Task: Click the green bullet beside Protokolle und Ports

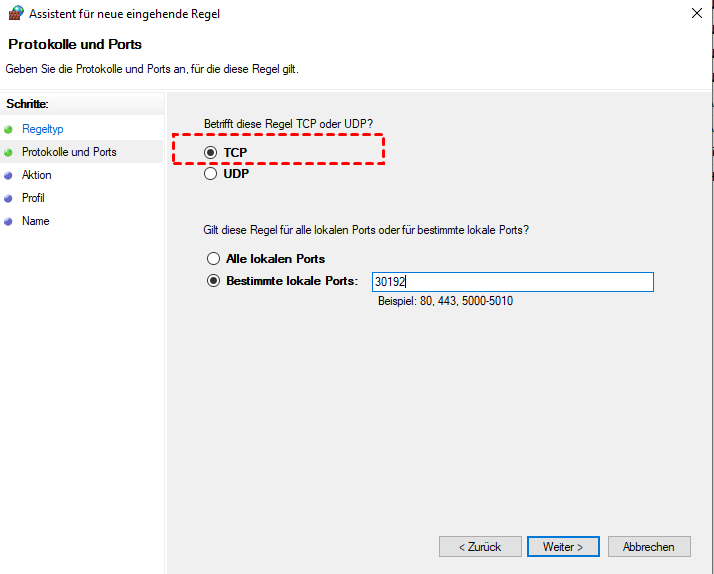Action: pyautogui.click(x=9, y=153)
